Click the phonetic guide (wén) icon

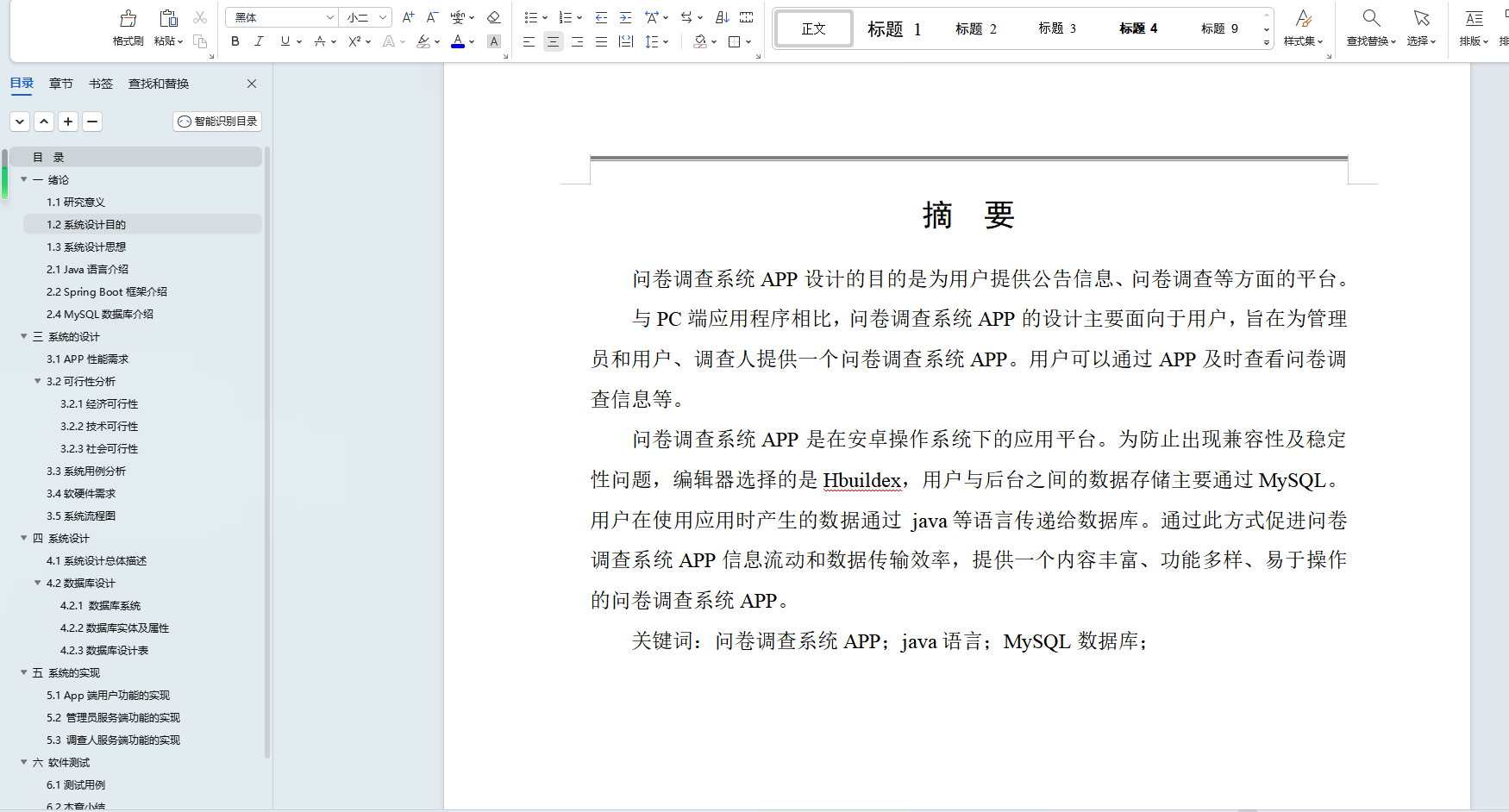coord(458,17)
